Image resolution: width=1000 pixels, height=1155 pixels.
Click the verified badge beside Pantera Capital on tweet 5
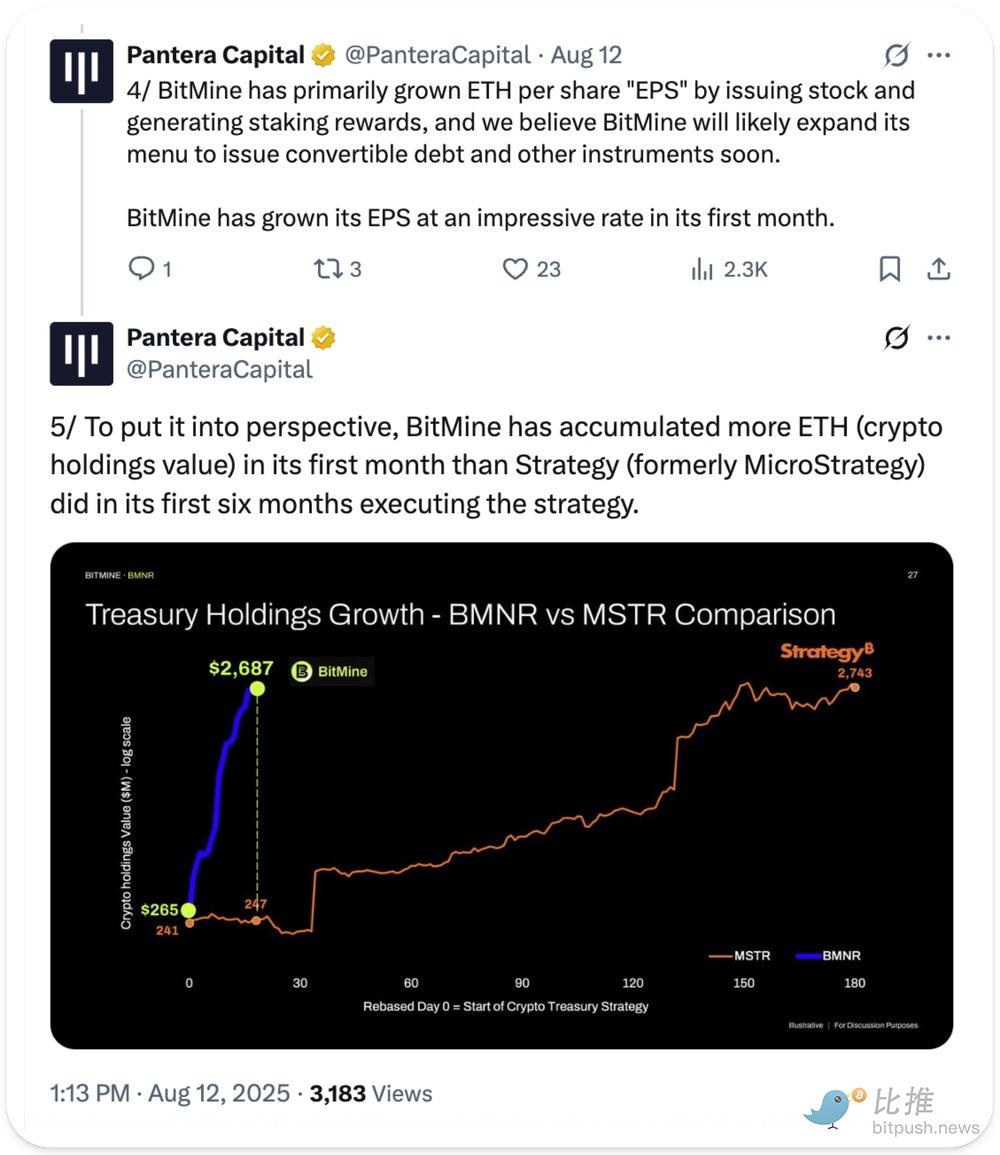click(x=323, y=338)
